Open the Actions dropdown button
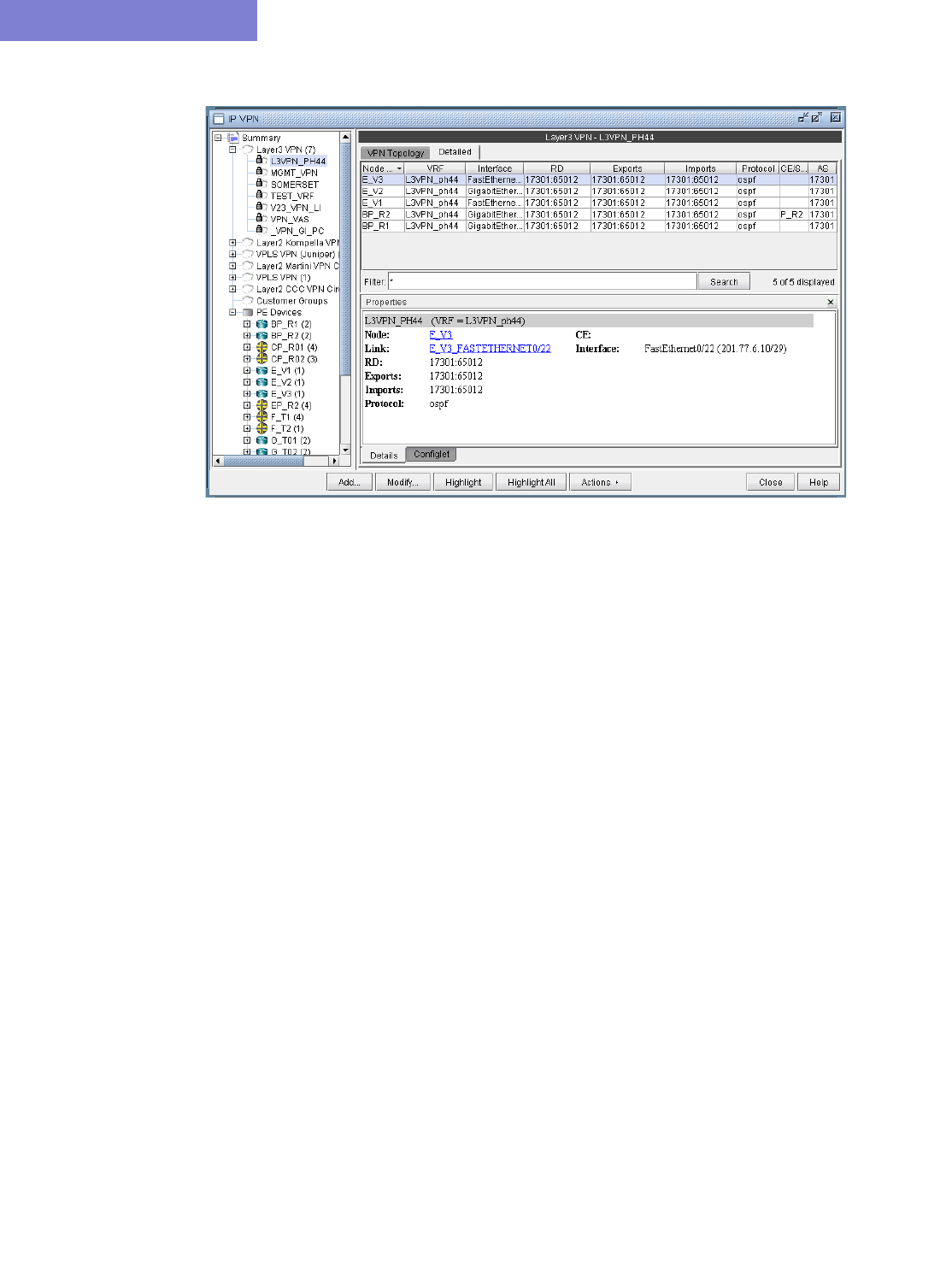Screen dimensions: 952x1272 [600, 482]
